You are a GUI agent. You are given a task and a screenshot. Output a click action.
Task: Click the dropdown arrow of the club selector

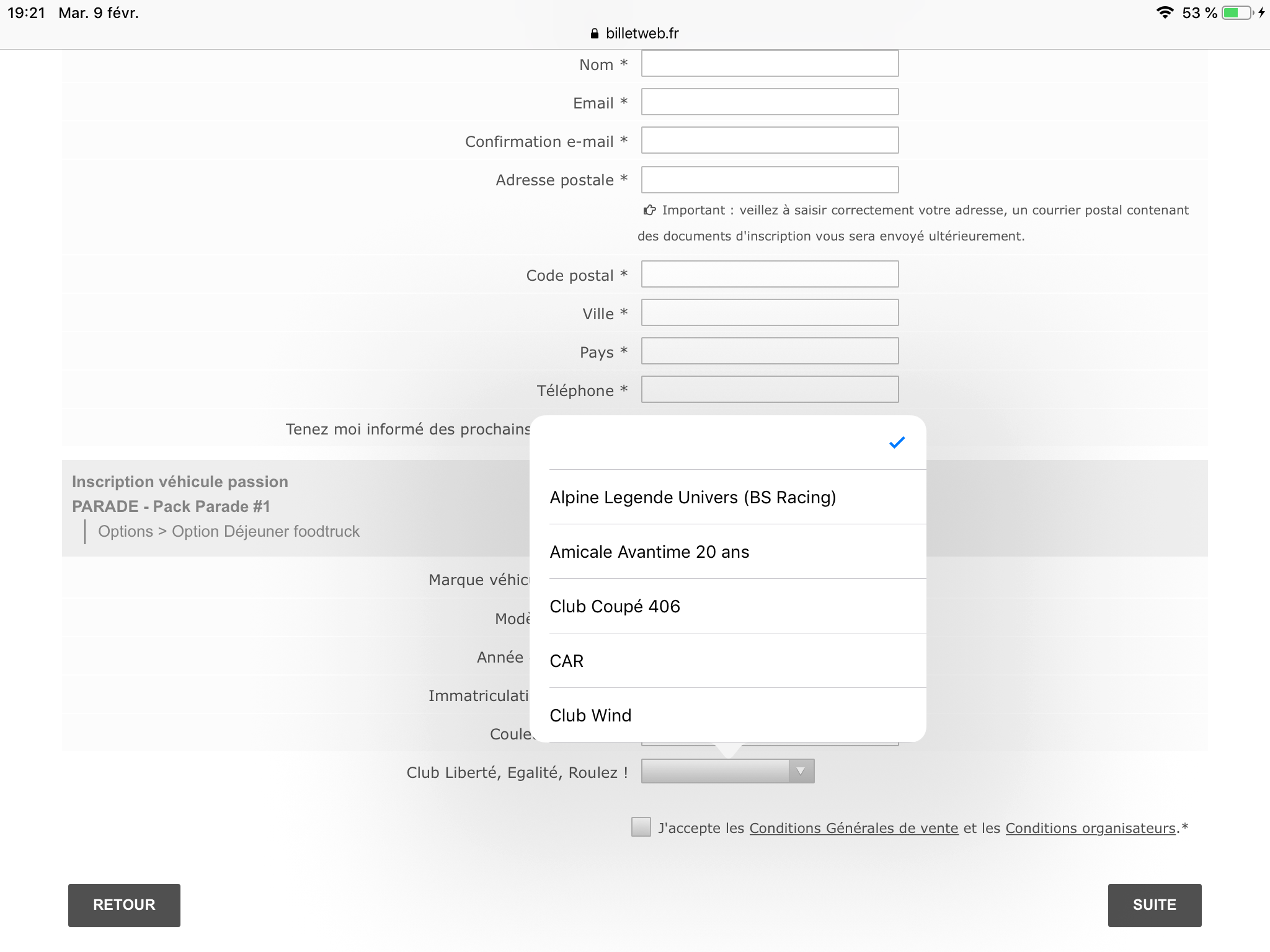[x=801, y=772]
